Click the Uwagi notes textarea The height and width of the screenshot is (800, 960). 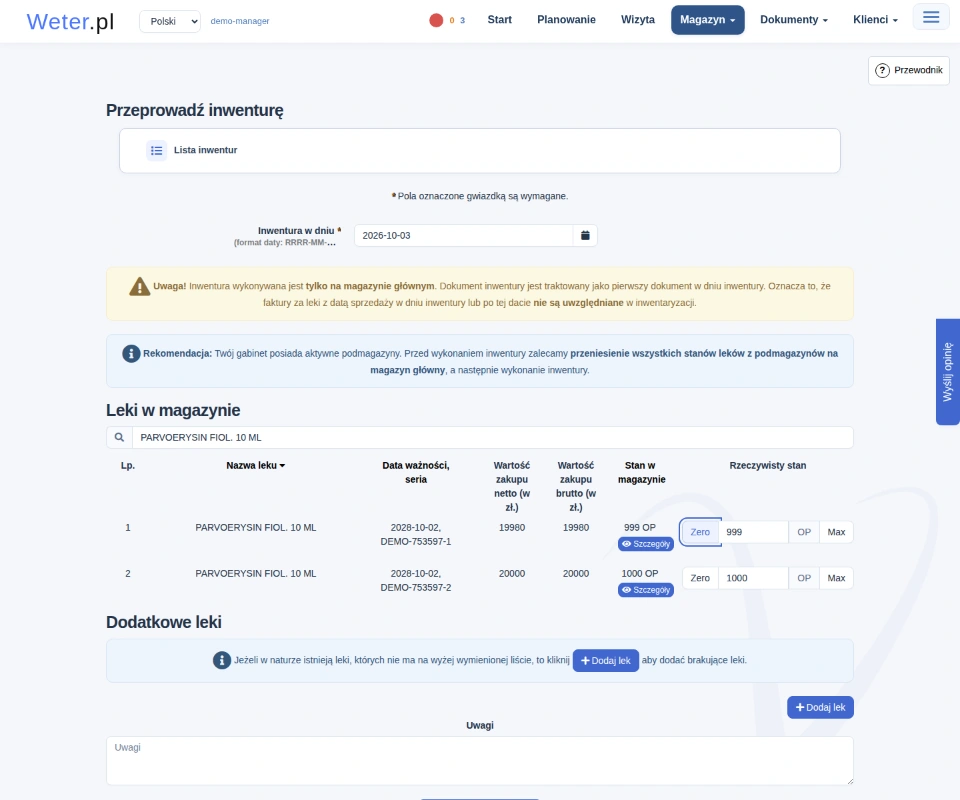point(480,761)
